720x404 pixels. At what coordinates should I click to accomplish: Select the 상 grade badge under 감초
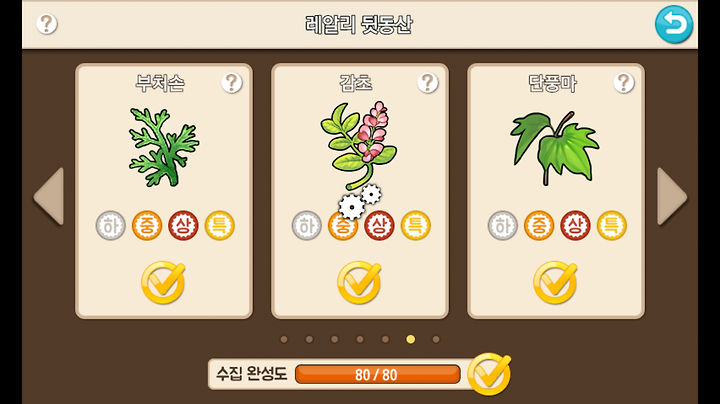pyautogui.click(x=379, y=225)
